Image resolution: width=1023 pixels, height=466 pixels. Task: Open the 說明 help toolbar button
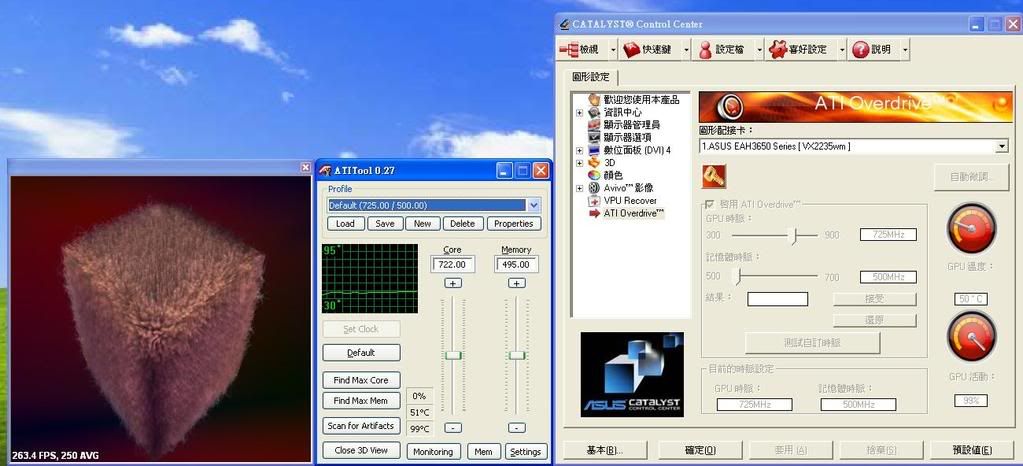(x=873, y=50)
